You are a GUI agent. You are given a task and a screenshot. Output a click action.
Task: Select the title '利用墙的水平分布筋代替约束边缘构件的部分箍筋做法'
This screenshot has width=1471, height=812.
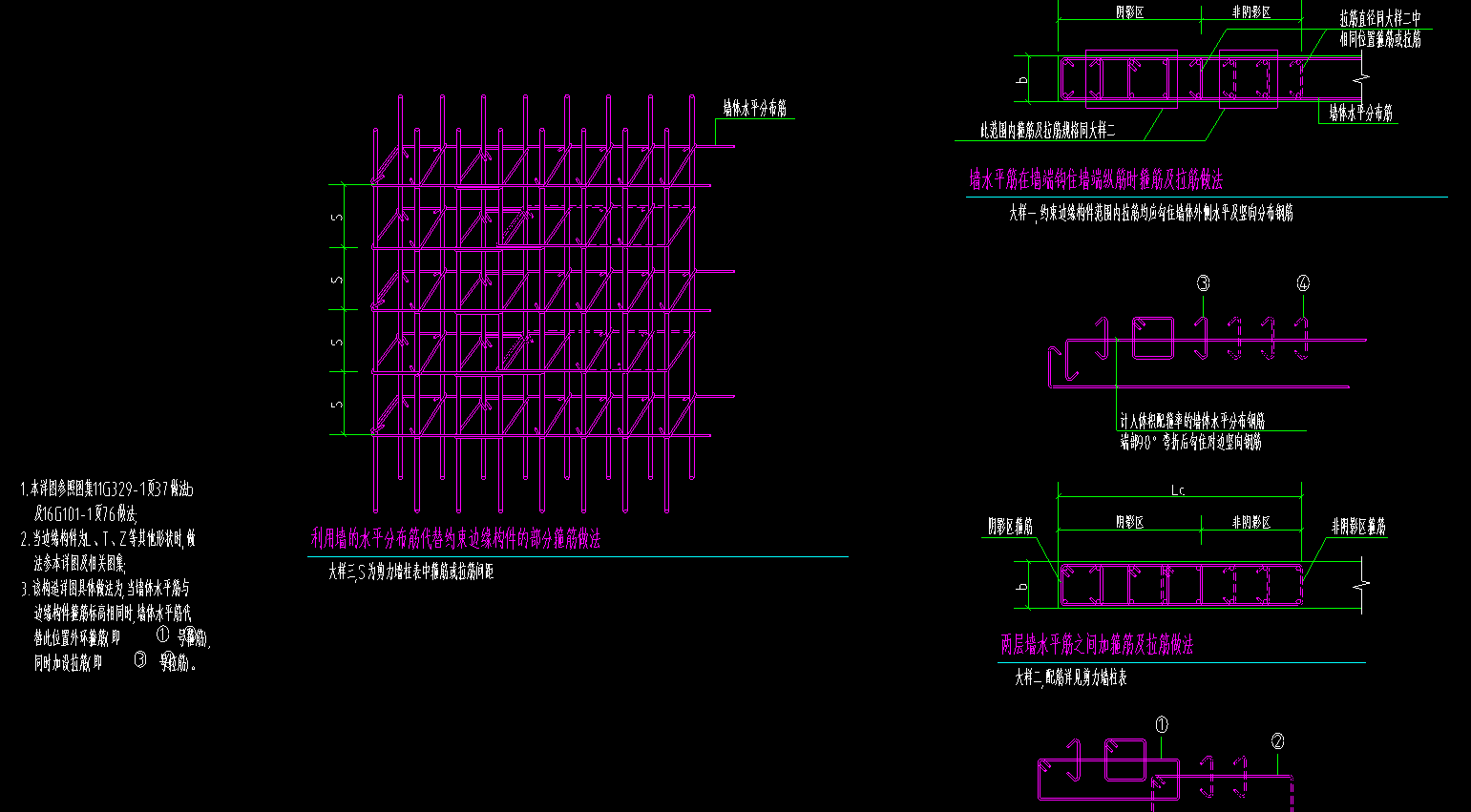(456, 539)
